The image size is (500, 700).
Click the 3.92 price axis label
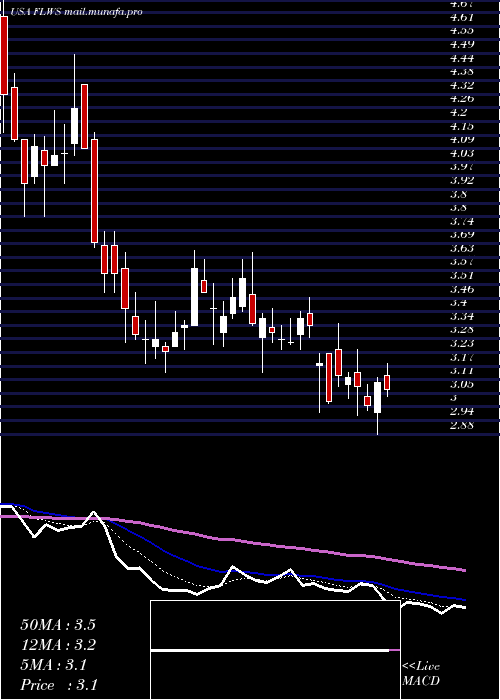tap(462, 181)
